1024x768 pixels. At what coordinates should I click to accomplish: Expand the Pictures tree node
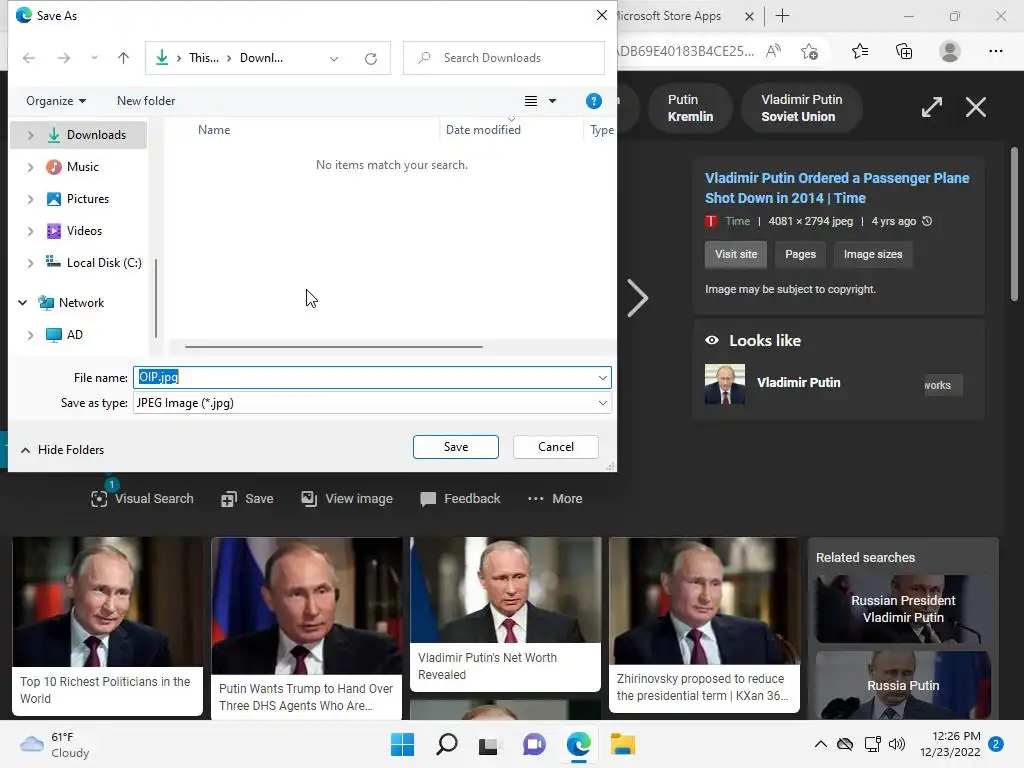pyautogui.click(x=30, y=199)
